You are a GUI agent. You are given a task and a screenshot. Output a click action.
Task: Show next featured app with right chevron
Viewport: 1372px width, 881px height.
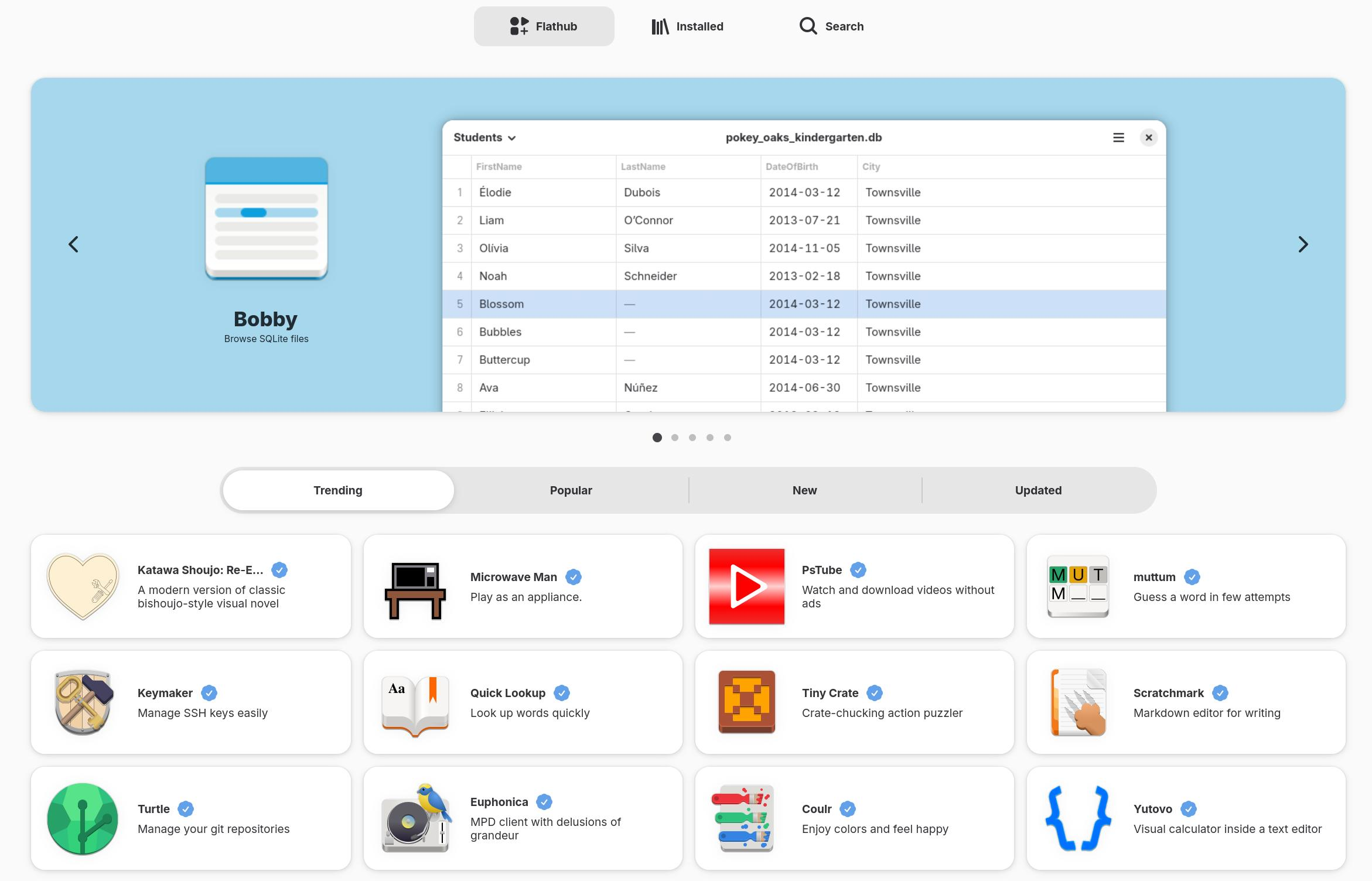pyautogui.click(x=1303, y=244)
